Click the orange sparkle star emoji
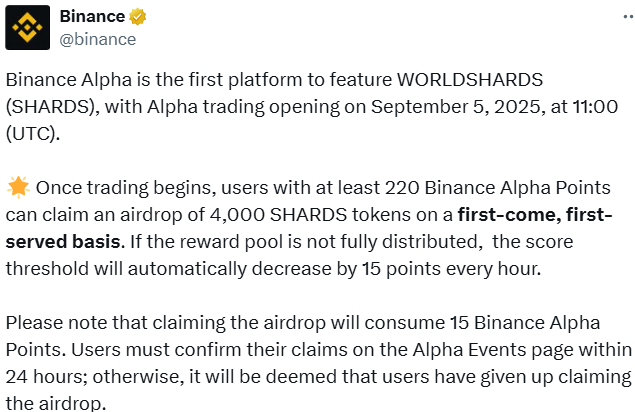Image resolution: width=635 pixels, height=412 pixels. (x=18, y=188)
